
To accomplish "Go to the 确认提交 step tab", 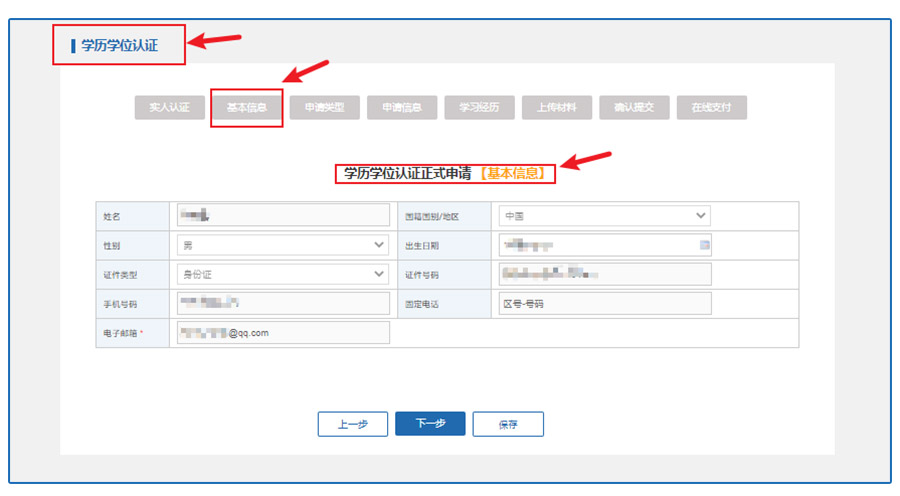I will (x=634, y=108).
